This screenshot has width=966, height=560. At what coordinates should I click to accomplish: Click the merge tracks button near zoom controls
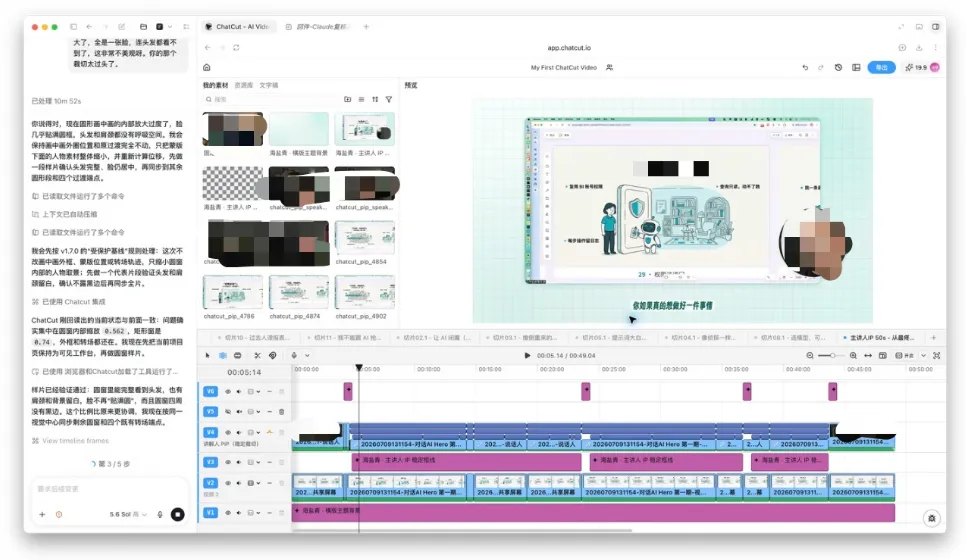point(904,355)
